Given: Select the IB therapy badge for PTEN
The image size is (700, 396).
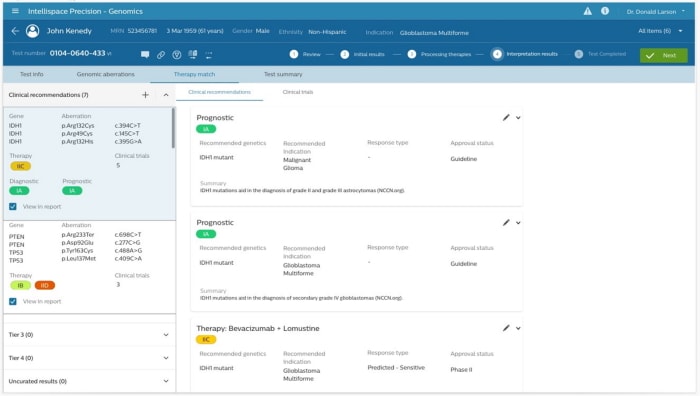Looking at the screenshot, I should pyautogui.click(x=20, y=285).
